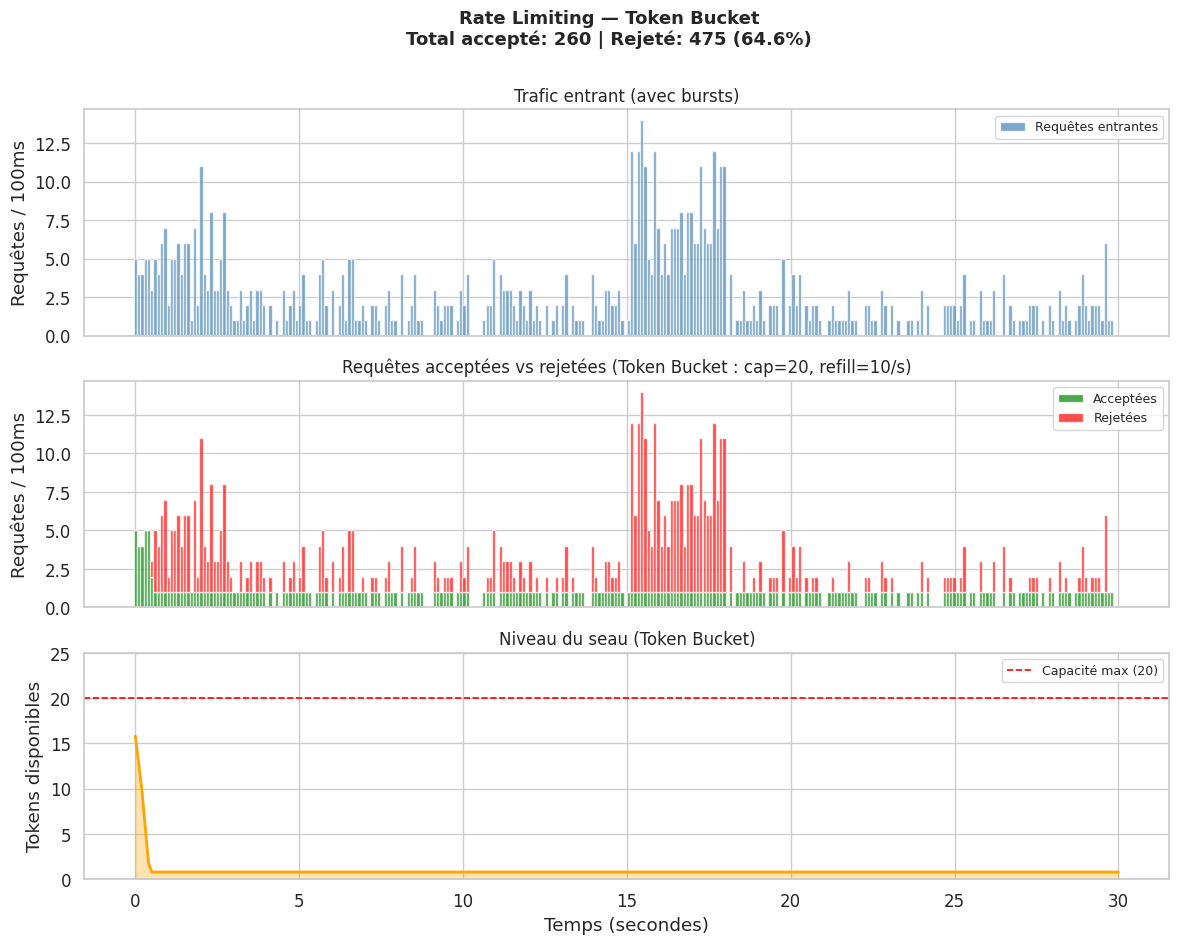Click the Requêtes acceptées vs rejetées subplot title
Image resolution: width=1179 pixels, height=944 pixels.
[x=626, y=367]
